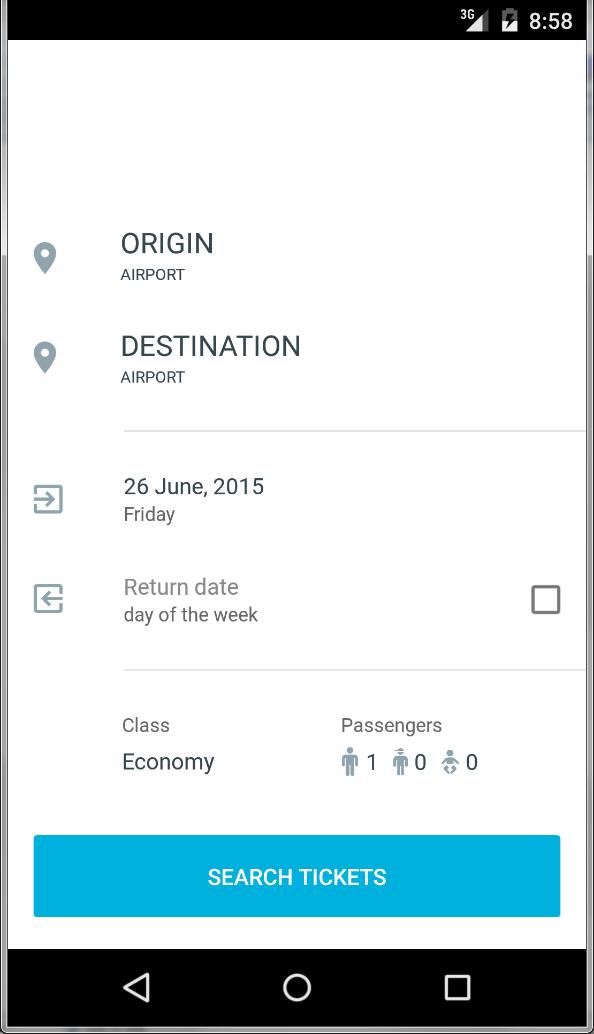Screen dimensions: 594x1034
Task: Enable the return date checkbox
Action: [x=546, y=598]
